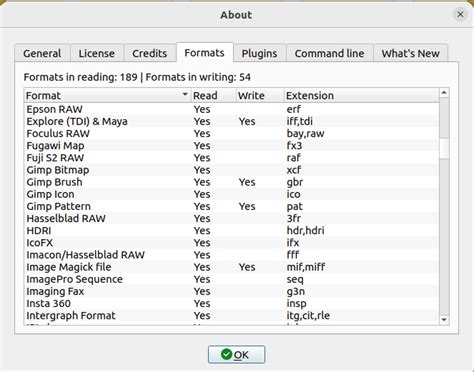Sort by the Extension column header

tap(362, 95)
